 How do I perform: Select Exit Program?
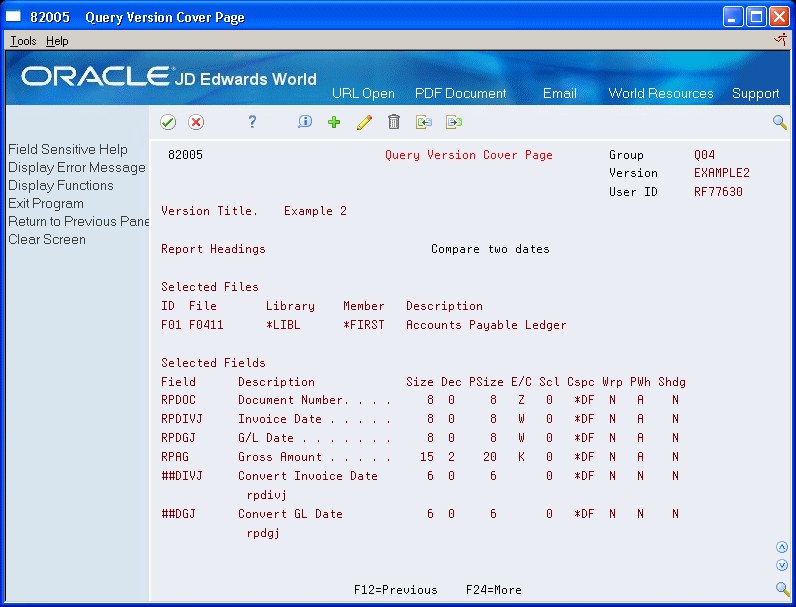(x=46, y=204)
